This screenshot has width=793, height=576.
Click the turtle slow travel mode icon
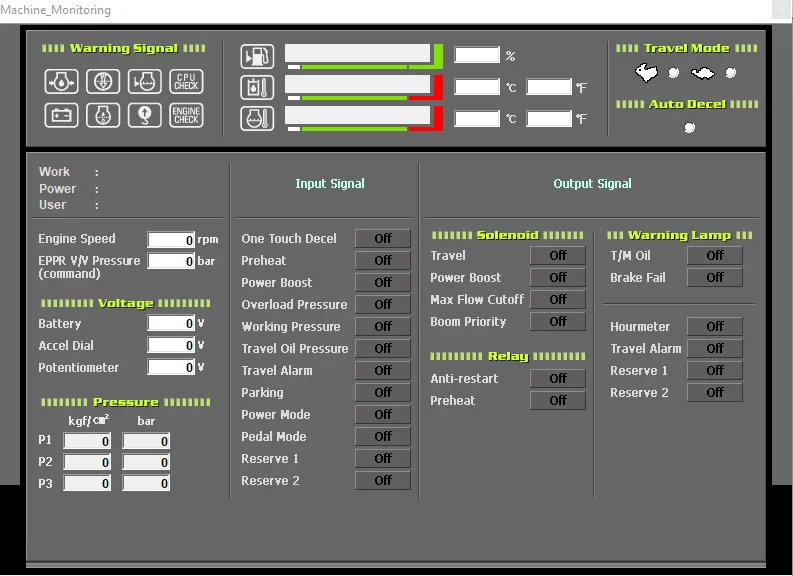click(704, 72)
